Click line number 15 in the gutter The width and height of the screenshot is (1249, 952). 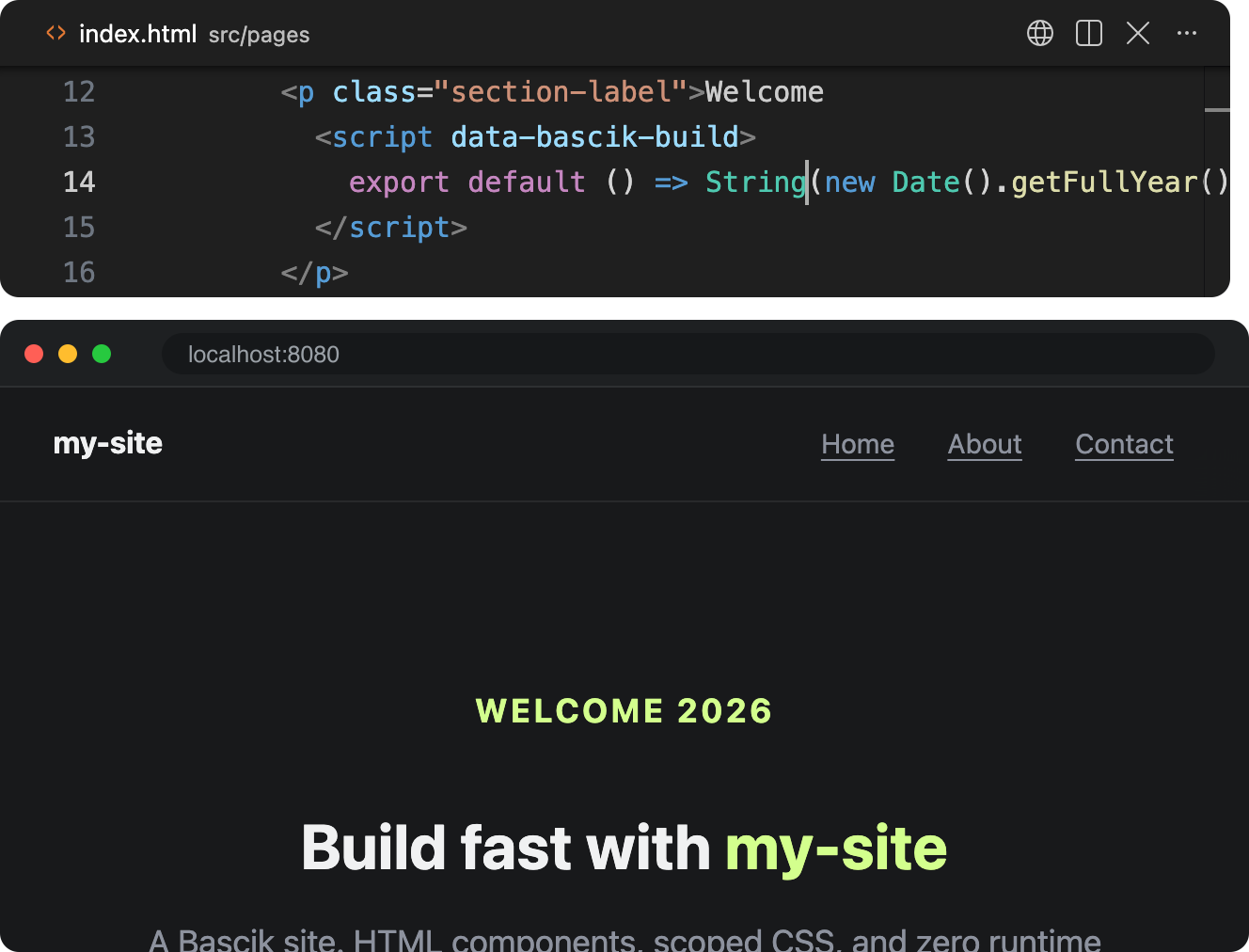click(79, 228)
